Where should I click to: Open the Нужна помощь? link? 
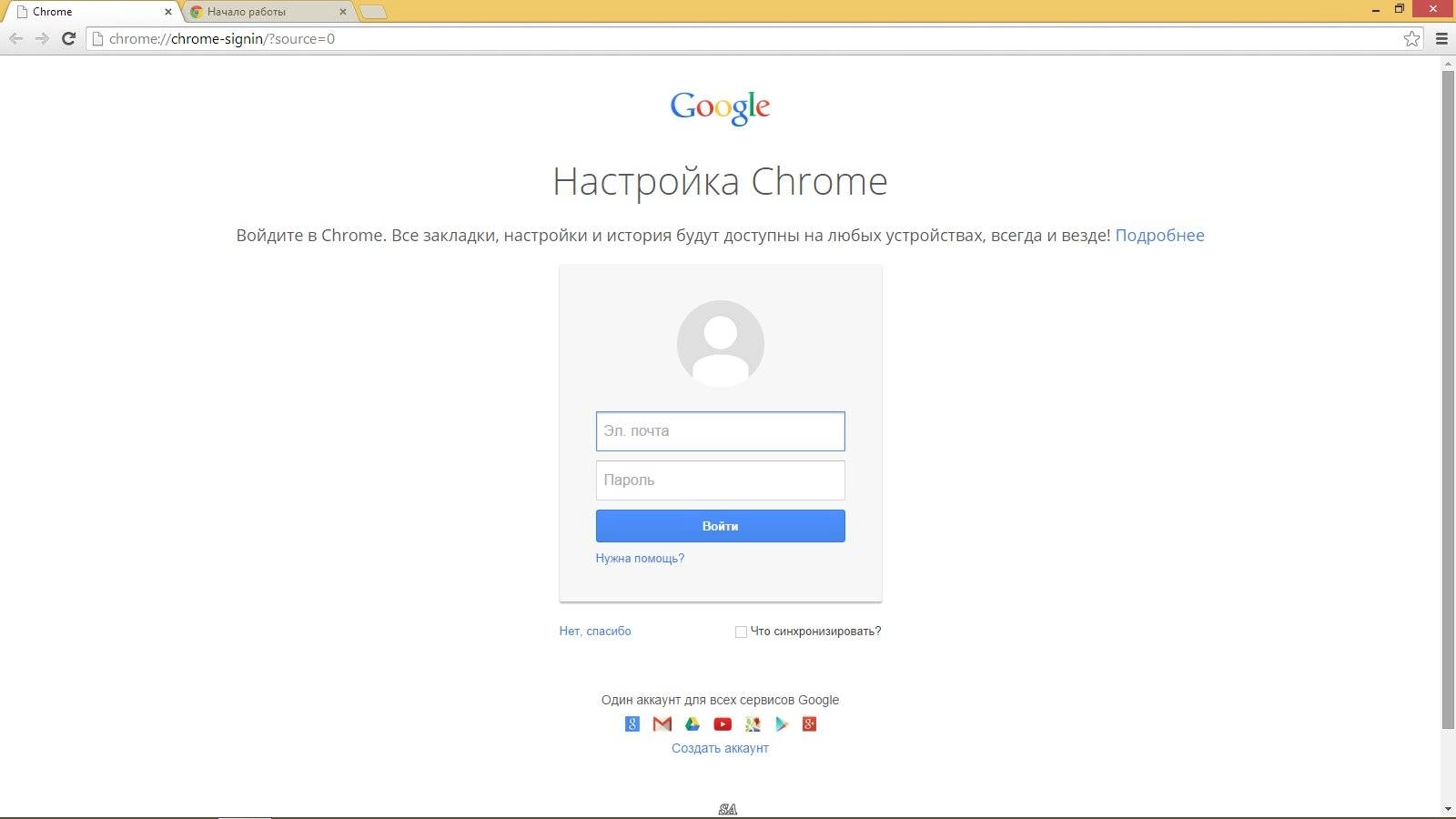coord(640,558)
